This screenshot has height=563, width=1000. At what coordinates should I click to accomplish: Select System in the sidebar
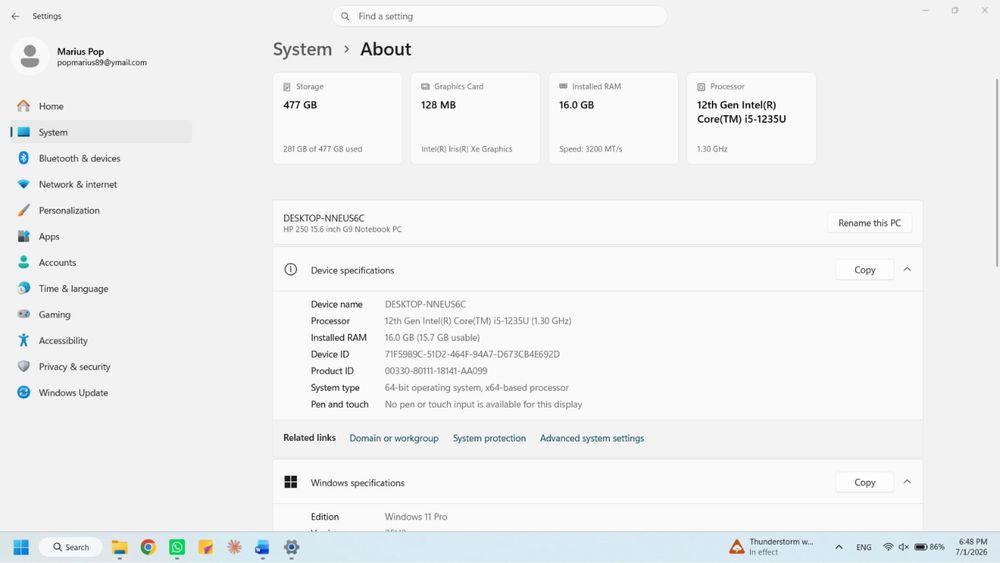[x=101, y=132]
